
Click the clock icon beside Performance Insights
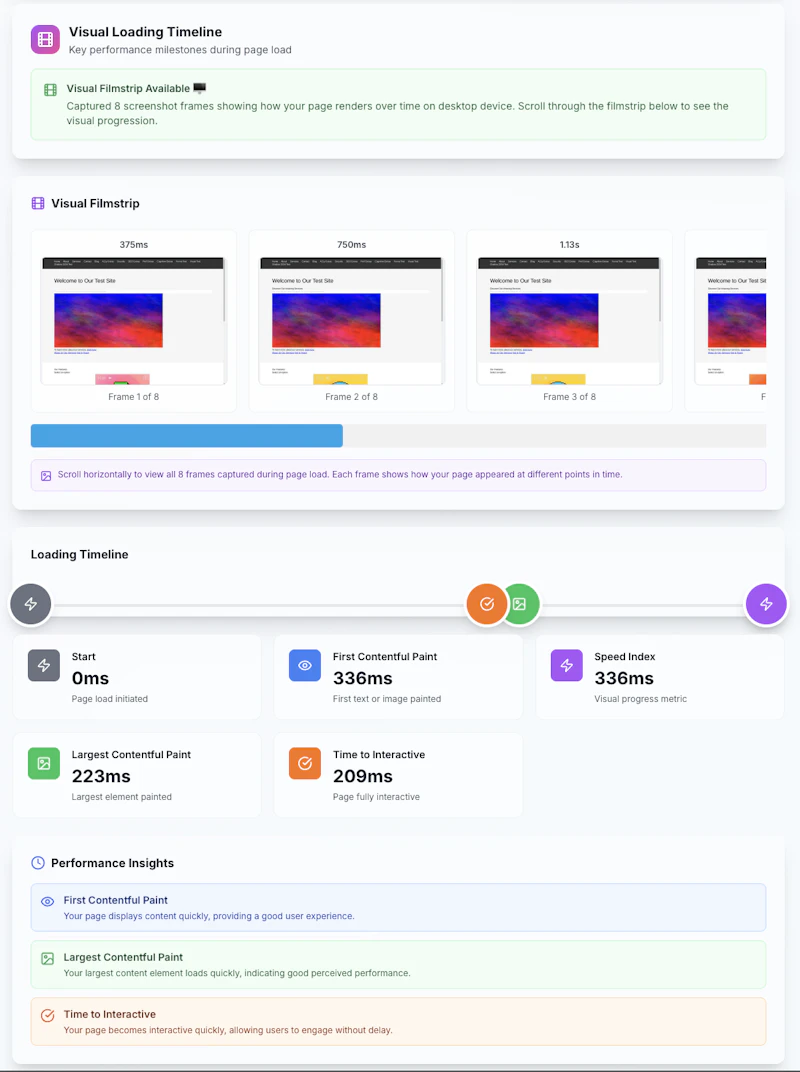(x=38, y=863)
